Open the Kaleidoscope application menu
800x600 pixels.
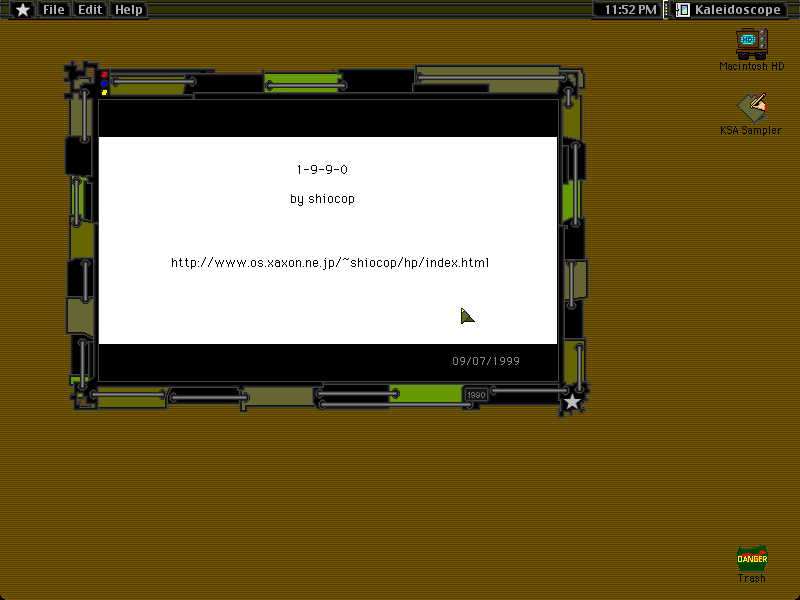(x=729, y=10)
